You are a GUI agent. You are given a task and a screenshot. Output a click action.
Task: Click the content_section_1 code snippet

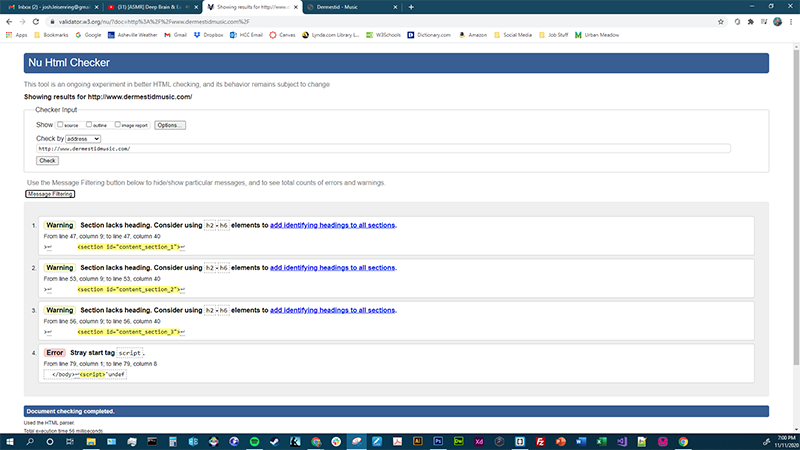click(x=129, y=247)
